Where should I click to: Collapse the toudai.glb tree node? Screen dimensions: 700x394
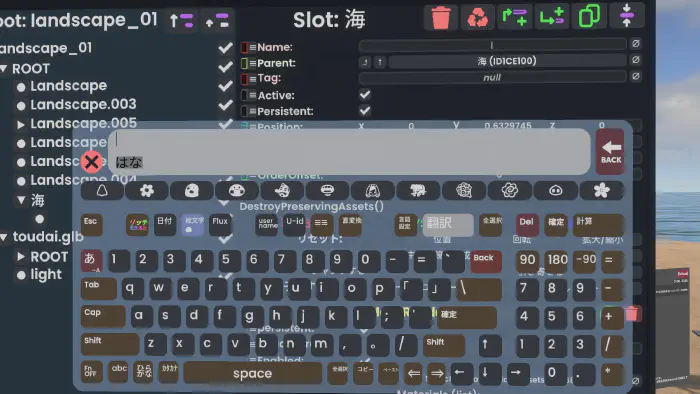click(x=4, y=237)
